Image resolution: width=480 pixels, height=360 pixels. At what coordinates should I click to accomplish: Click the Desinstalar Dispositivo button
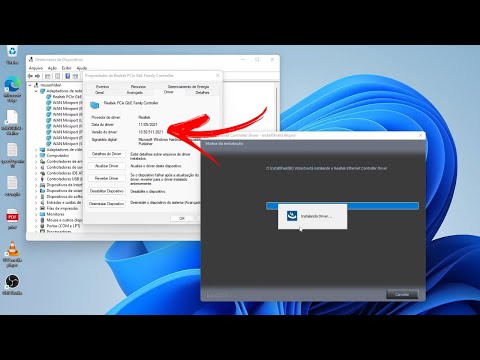pos(107,204)
